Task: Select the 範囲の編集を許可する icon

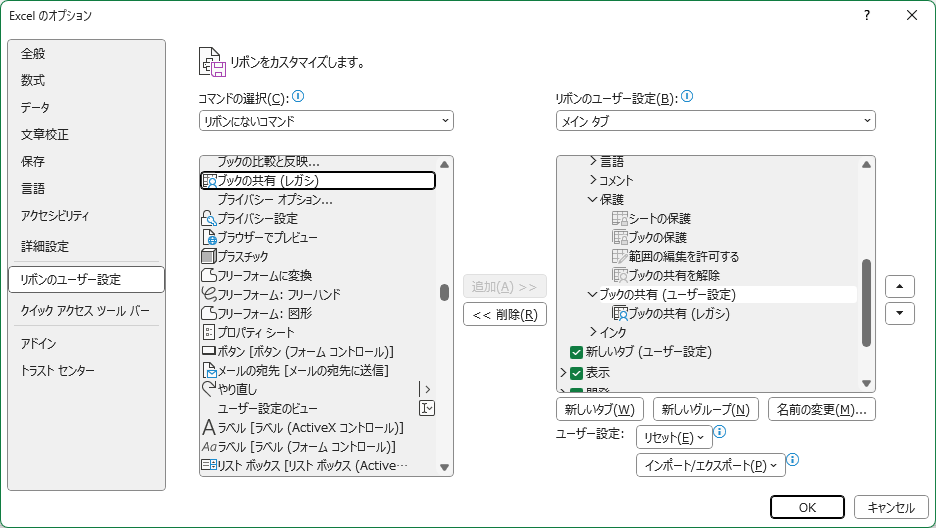Action: pyautogui.click(x=619, y=256)
